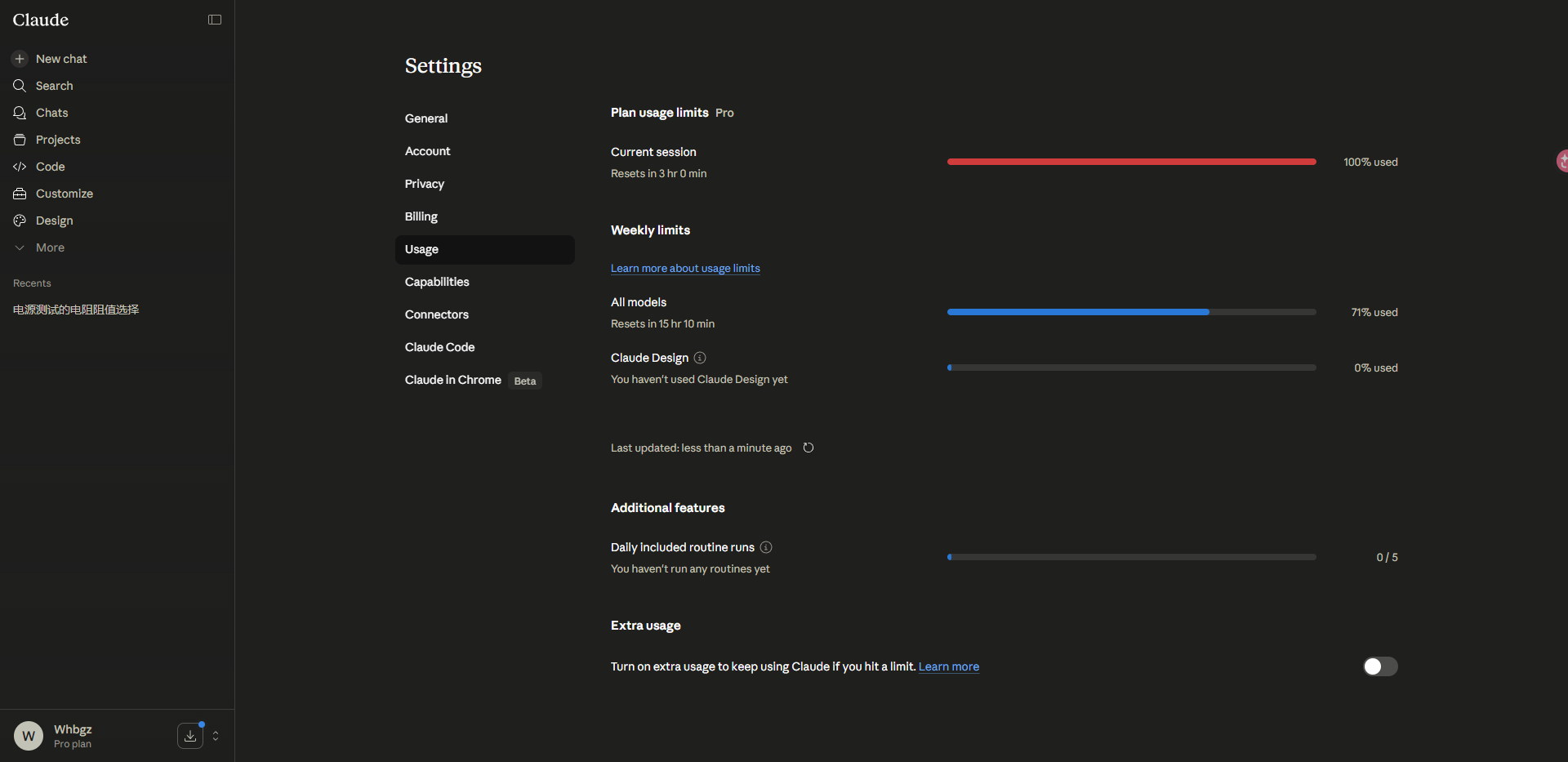Click the 0 / 5 routine runs count
The image size is (1568, 762).
click(x=1387, y=557)
